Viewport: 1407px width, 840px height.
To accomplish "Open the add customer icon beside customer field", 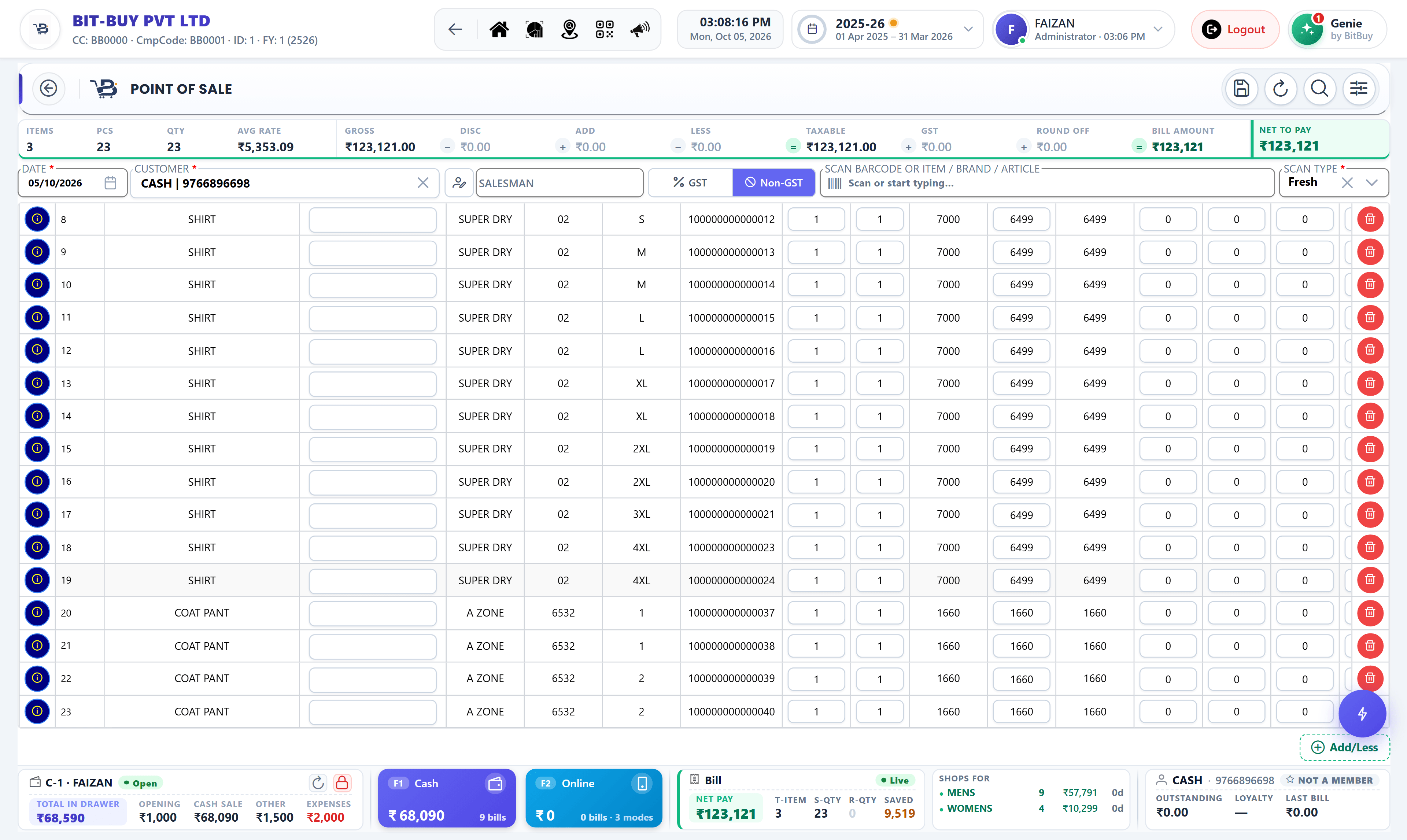I will (459, 183).
